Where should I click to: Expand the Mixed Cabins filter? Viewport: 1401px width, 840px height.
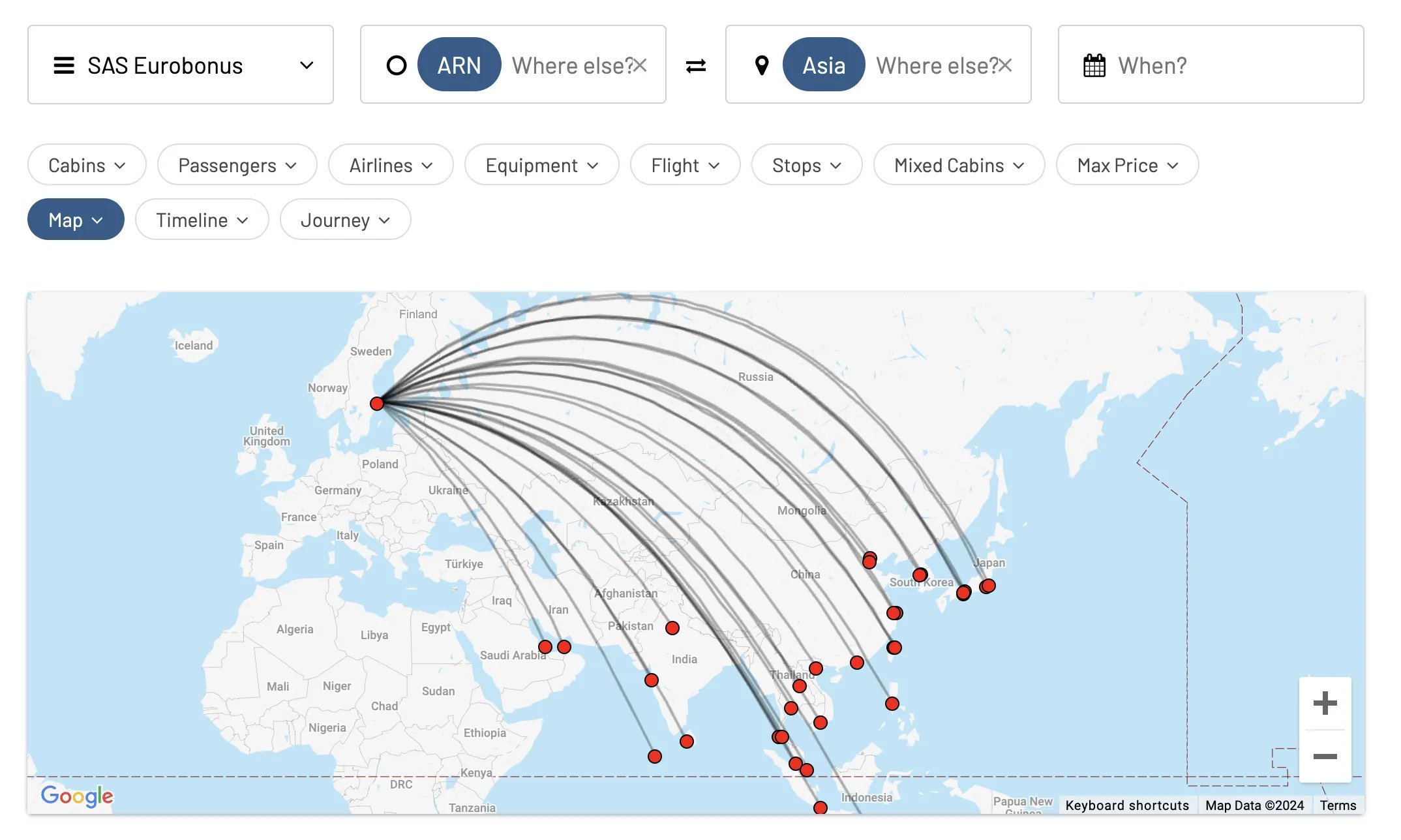(x=959, y=165)
